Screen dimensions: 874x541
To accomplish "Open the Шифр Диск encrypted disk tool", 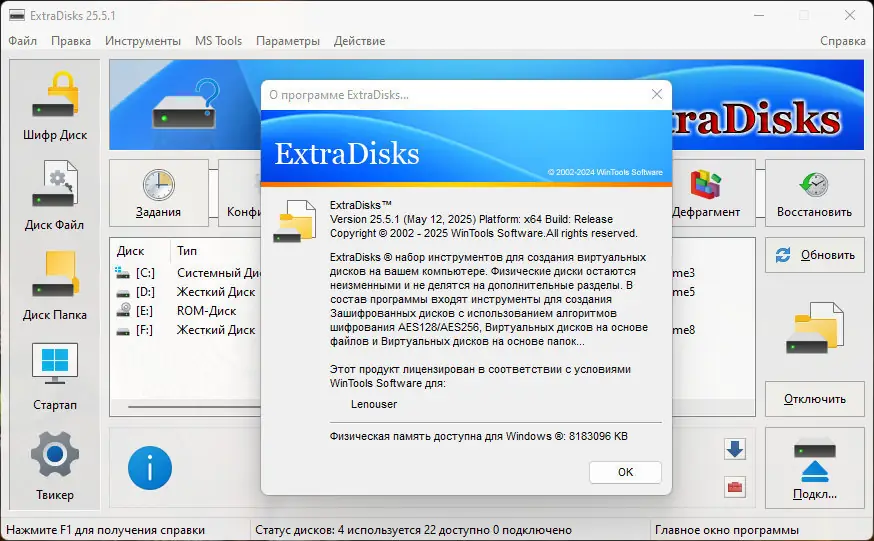I will click(55, 105).
